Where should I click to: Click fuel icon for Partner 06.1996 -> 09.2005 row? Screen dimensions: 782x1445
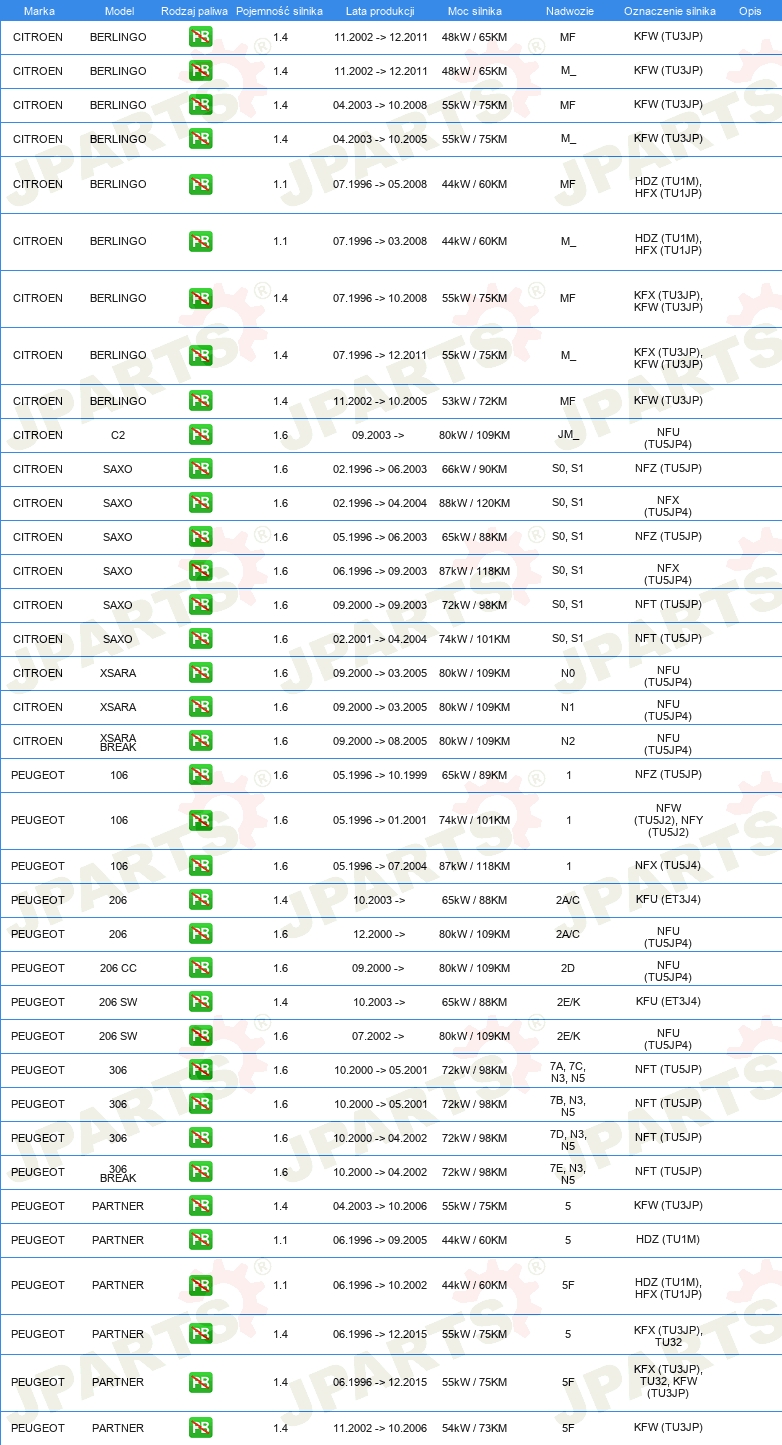(x=201, y=1240)
